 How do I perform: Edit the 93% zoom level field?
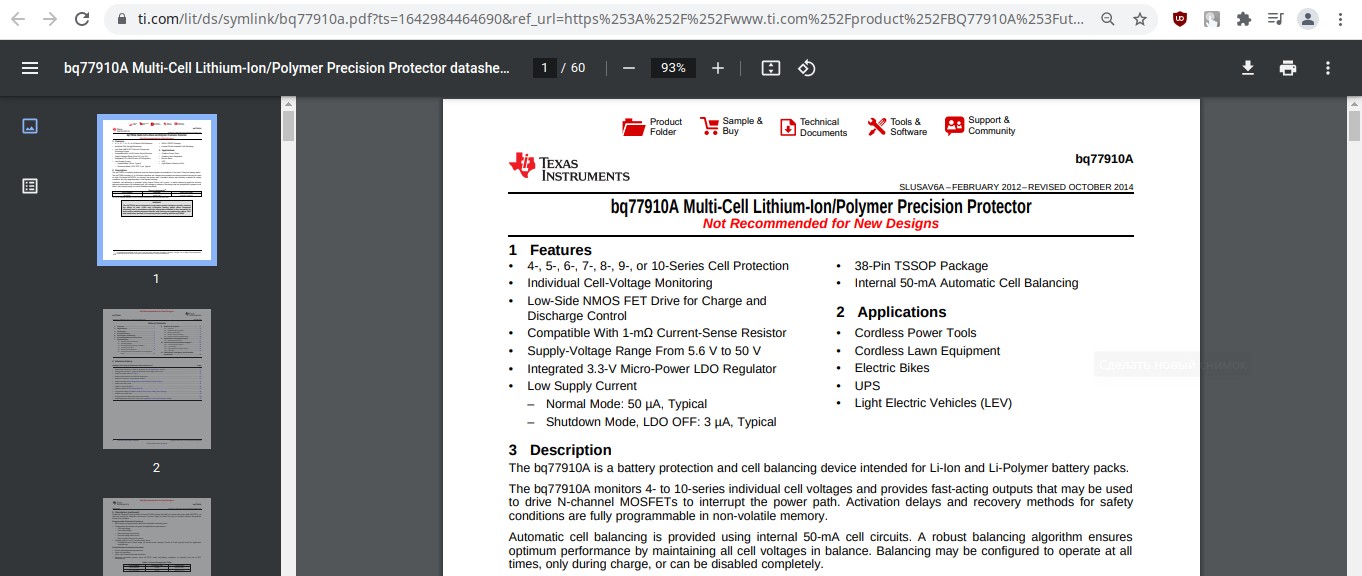click(673, 68)
